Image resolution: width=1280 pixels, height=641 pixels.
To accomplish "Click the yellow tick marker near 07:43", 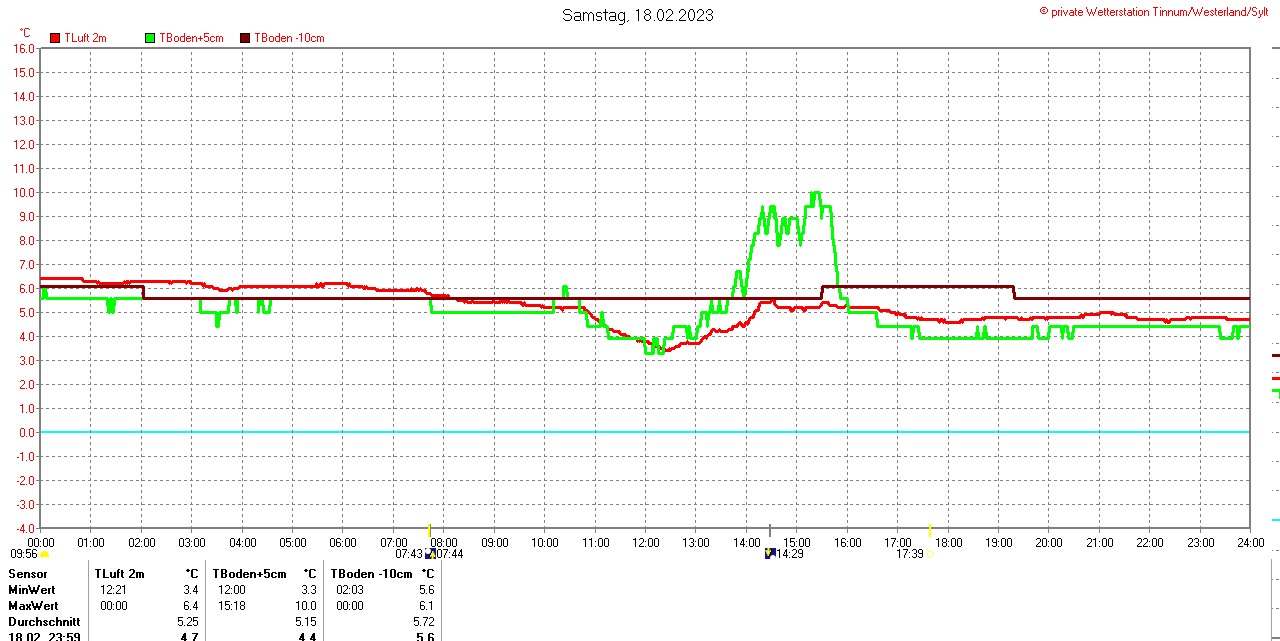I will click(x=429, y=530).
